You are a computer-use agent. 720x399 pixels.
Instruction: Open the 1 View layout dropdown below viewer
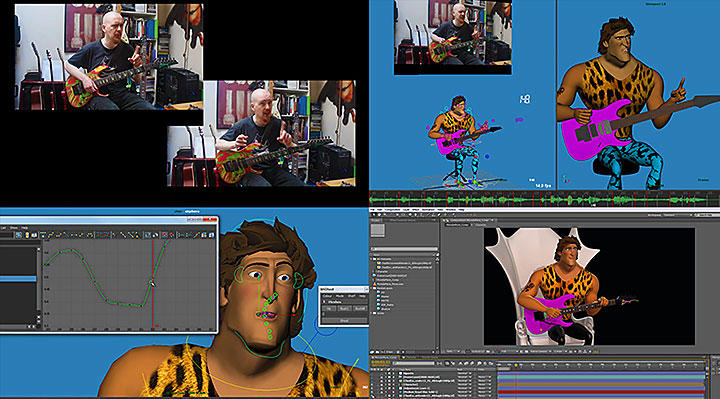[x=560, y=351]
